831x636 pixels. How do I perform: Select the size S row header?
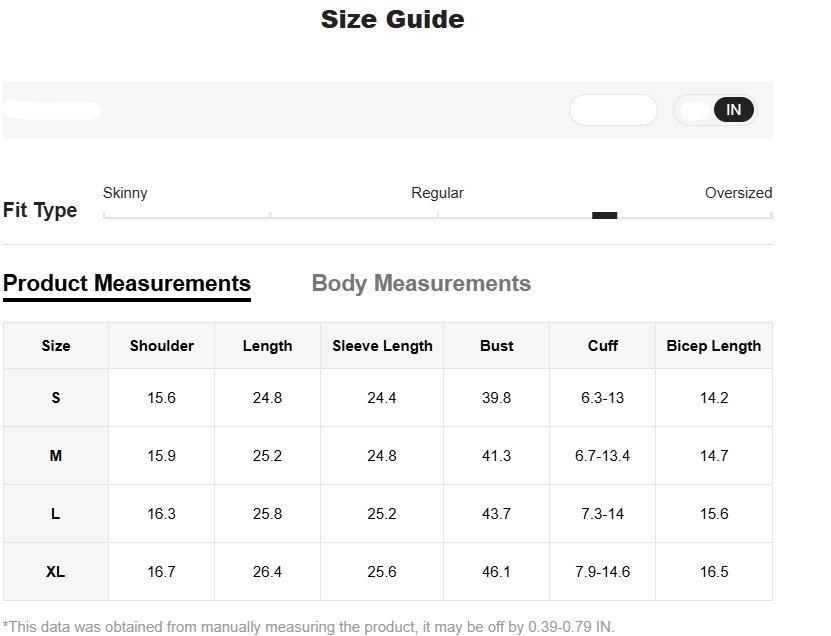tap(56, 398)
